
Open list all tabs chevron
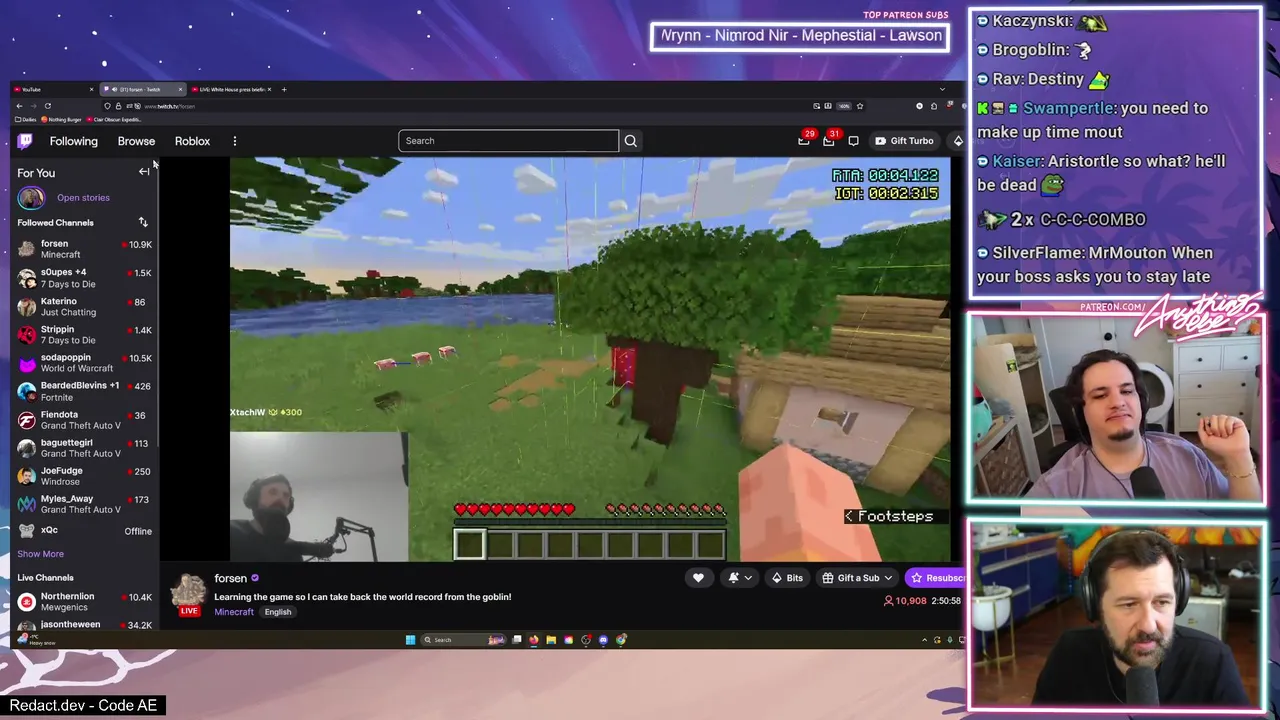942,89
